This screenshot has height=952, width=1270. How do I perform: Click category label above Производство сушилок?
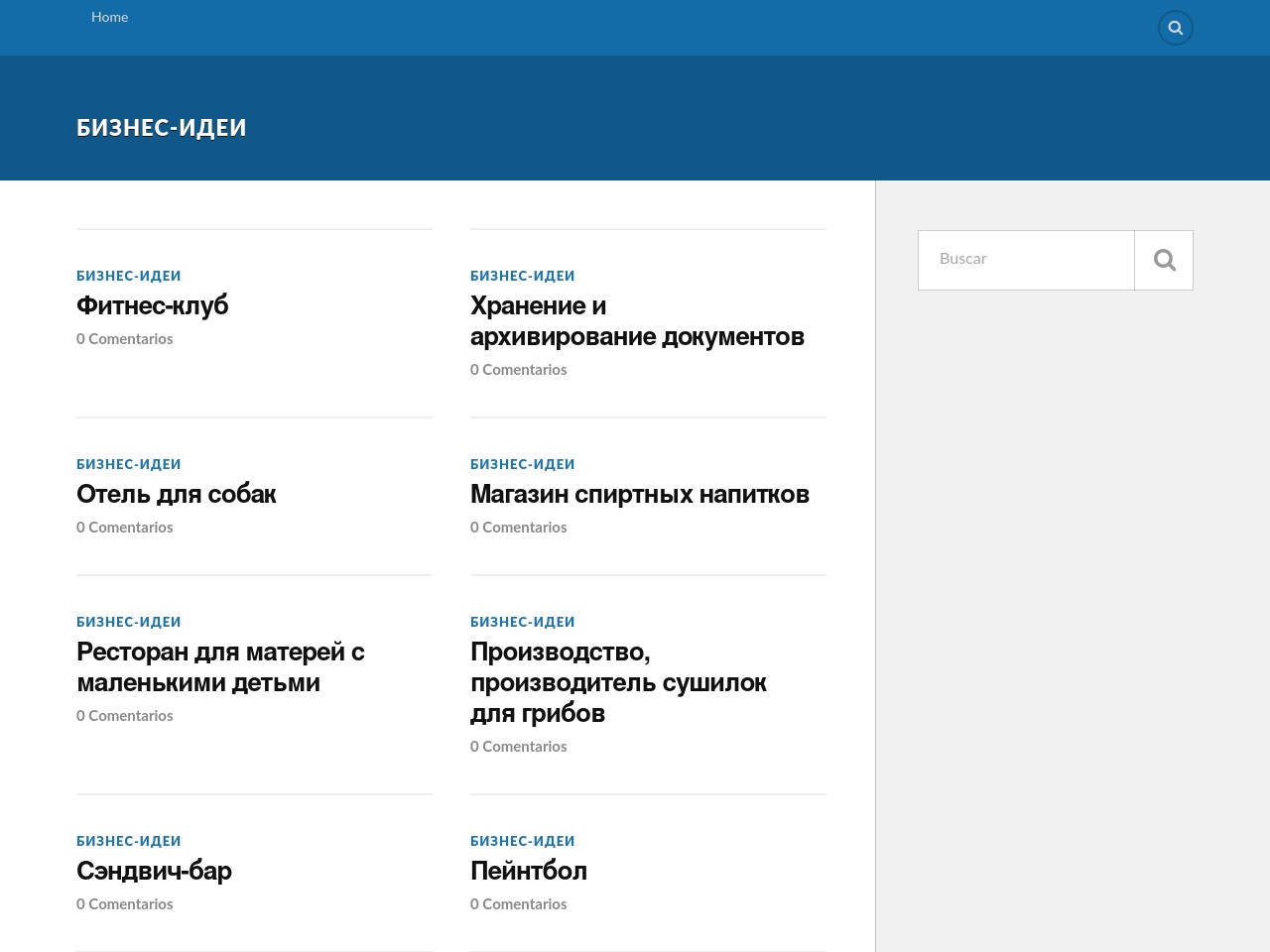coord(523,622)
